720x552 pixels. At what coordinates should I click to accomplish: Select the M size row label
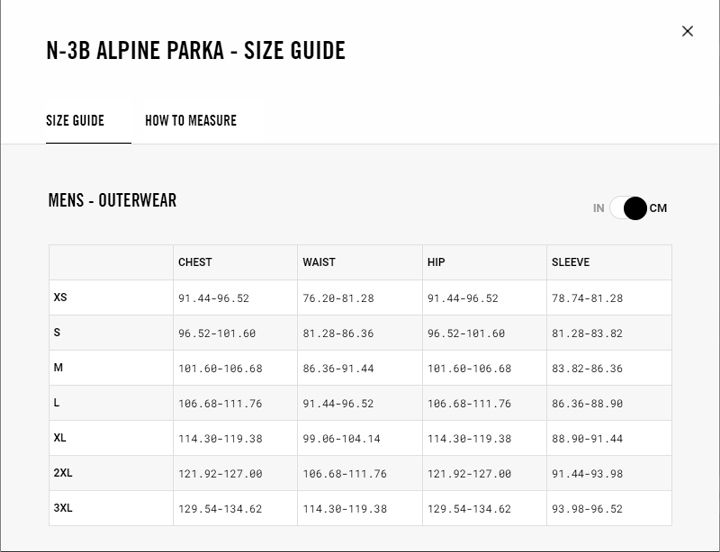(58, 368)
